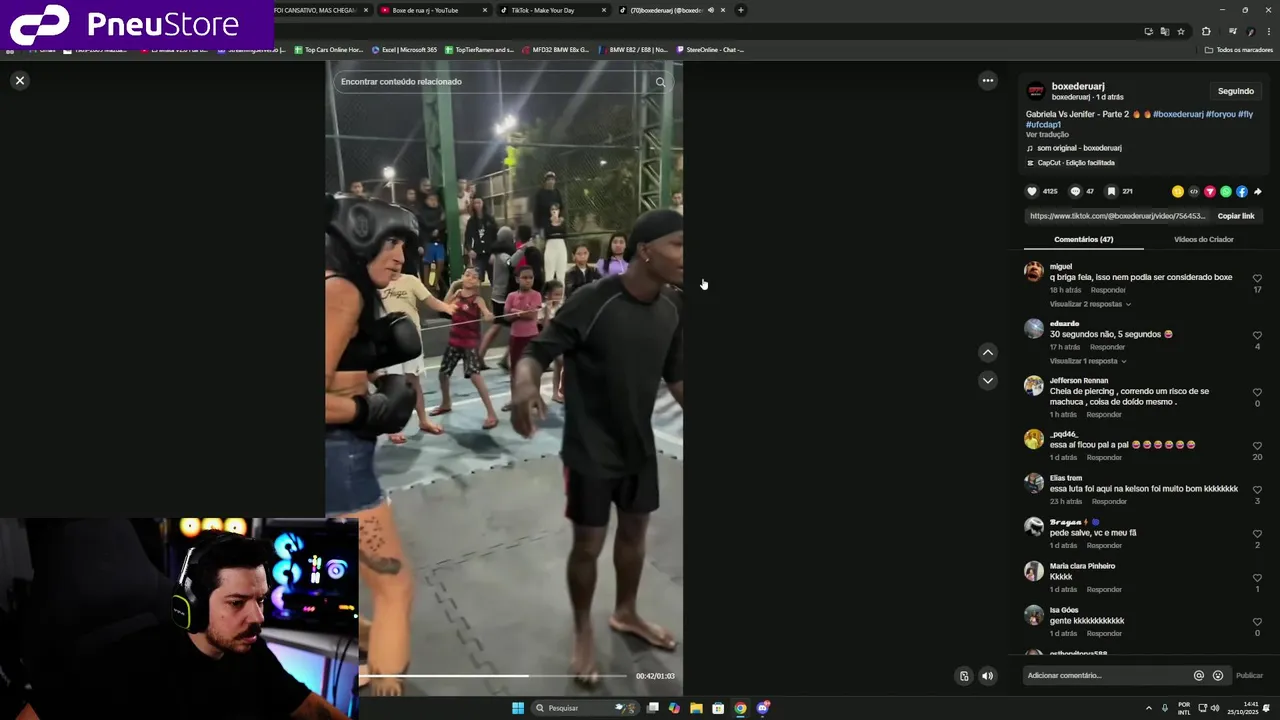Bookmark page with star icon

tap(1181, 31)
